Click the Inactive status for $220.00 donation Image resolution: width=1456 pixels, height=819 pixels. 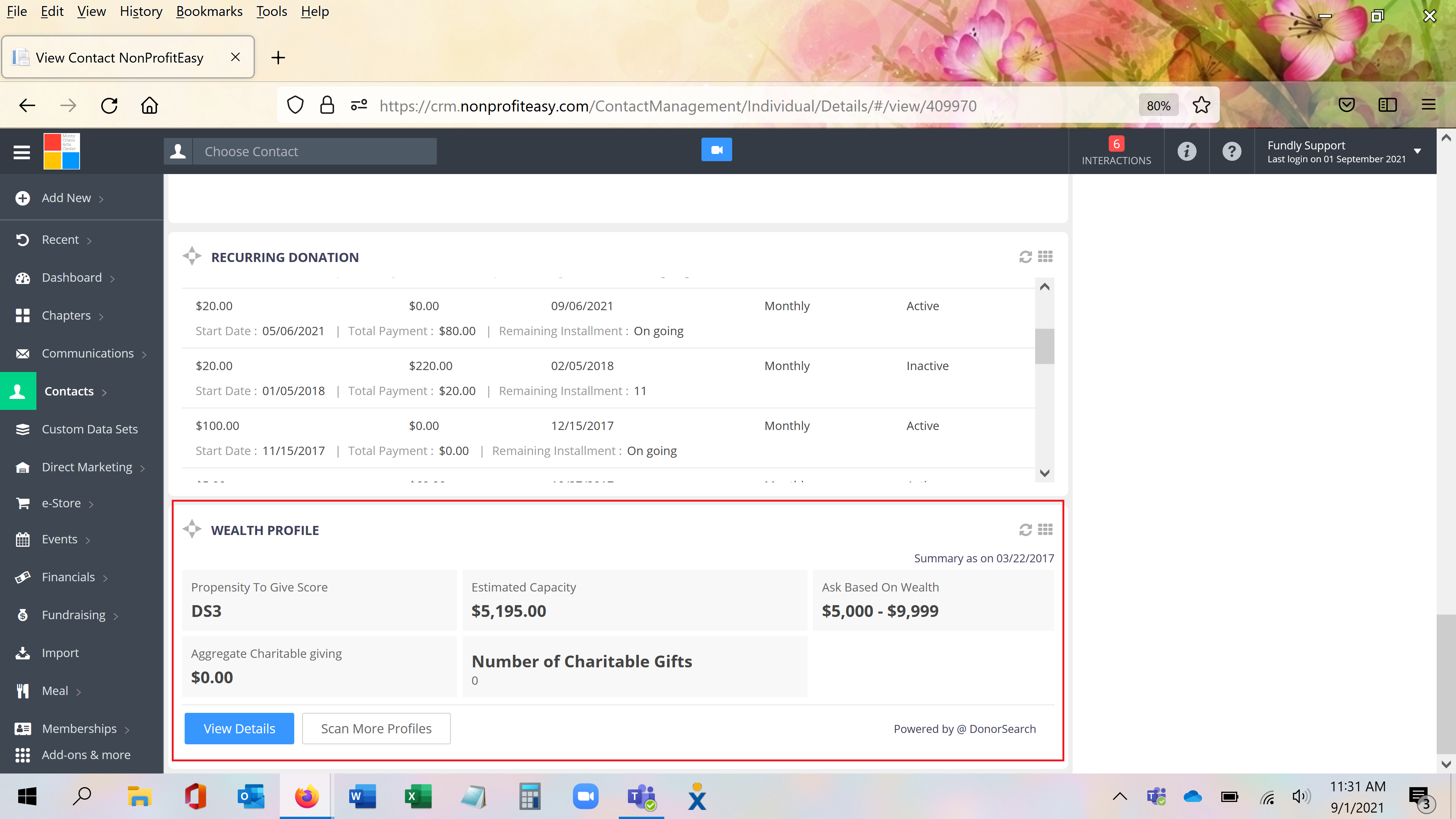click(x=927, y=366)
